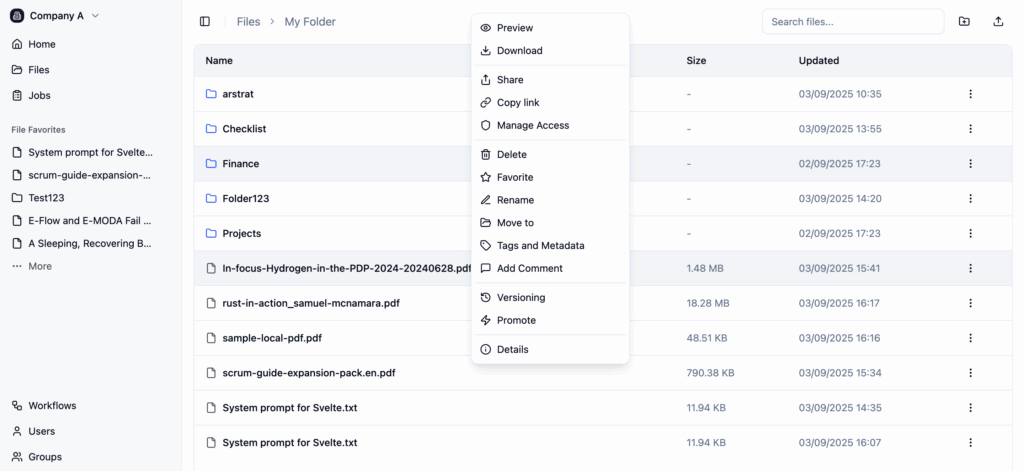Screen dimensions: 1024x471
Task: Toggle the sidebar panel icon
Action: (x=205, y=22)
